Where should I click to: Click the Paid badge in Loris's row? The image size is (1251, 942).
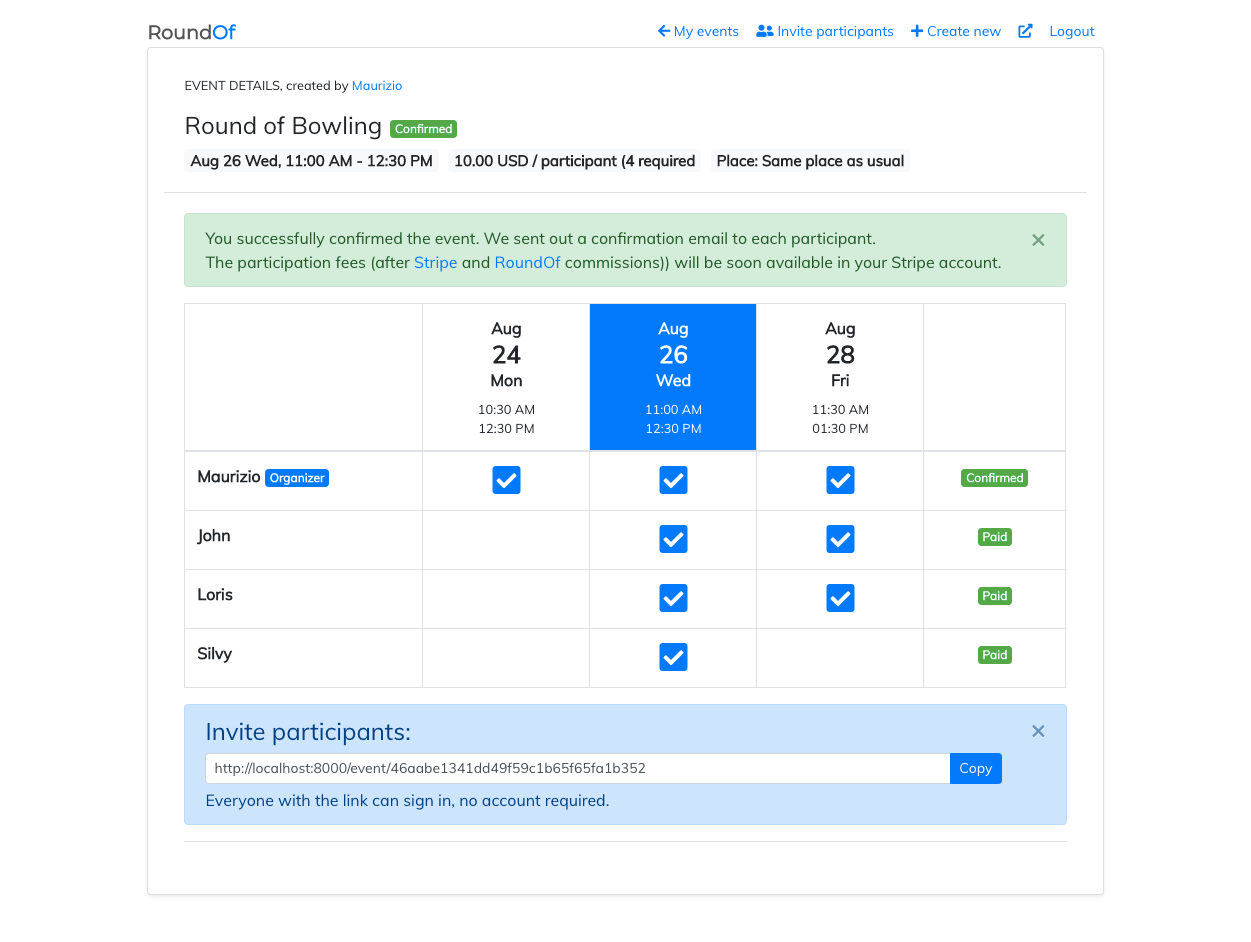[x=994, y=596]
